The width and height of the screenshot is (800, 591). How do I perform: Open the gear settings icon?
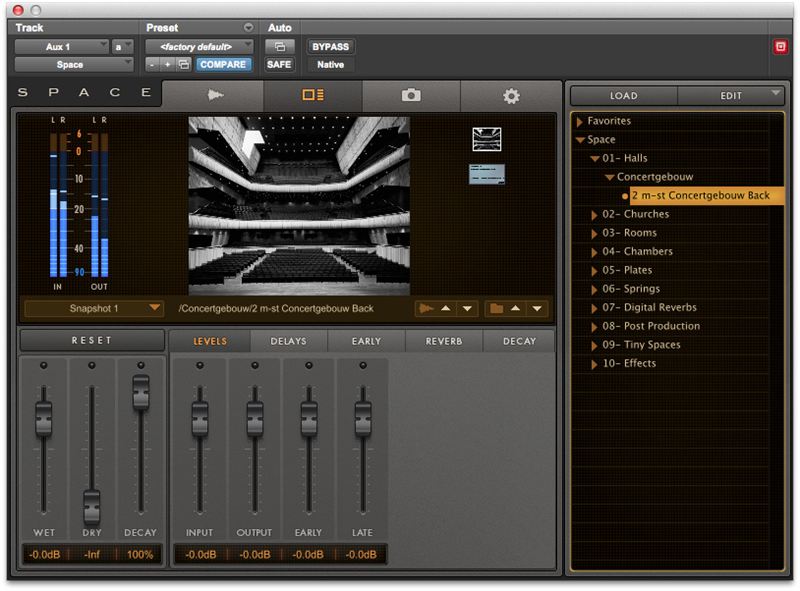click(511, 96)
